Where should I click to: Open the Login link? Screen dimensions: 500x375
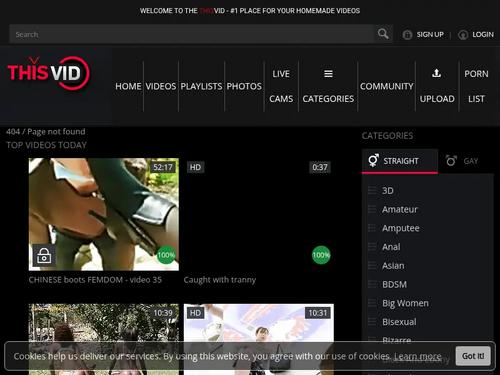(483, 35)
